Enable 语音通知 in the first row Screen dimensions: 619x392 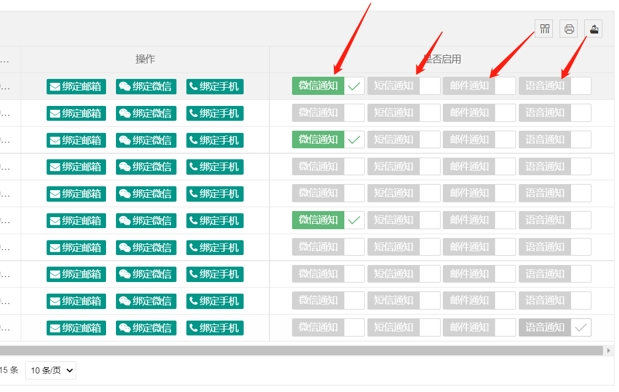coord(555,86)
